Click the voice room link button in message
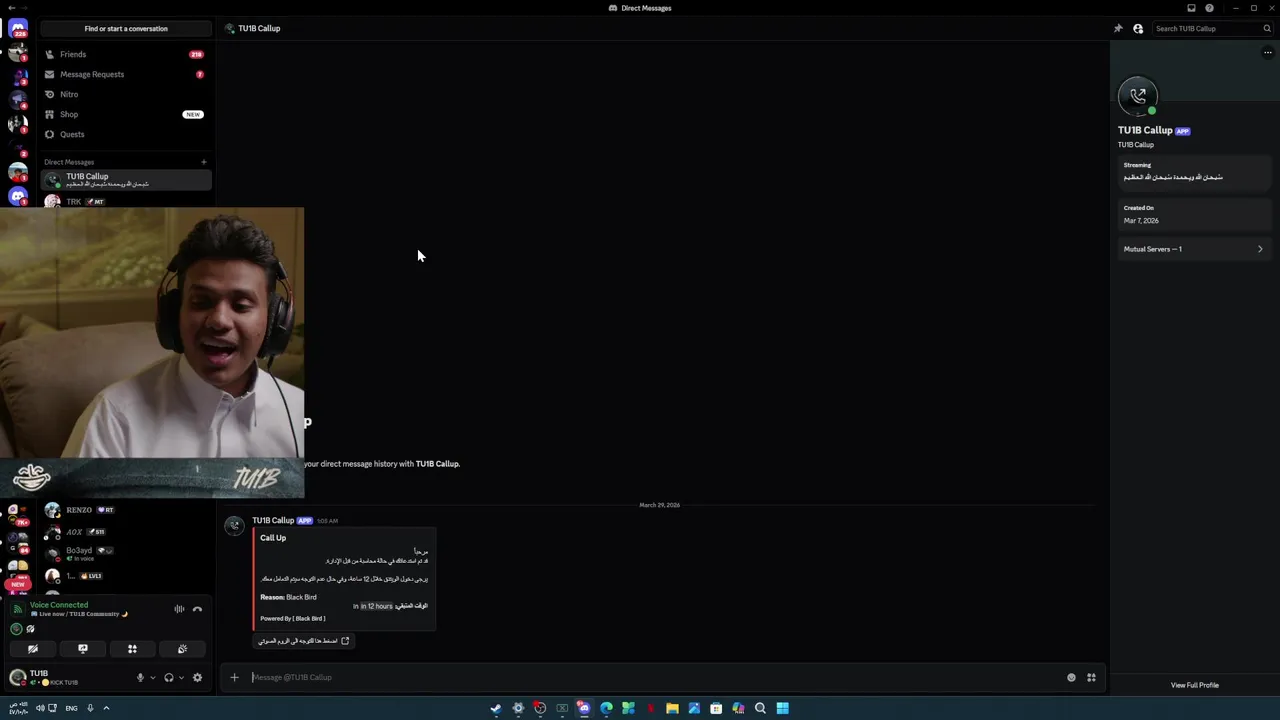The image size is (1280, 720). pyautogui.click(x=304, y=641)
